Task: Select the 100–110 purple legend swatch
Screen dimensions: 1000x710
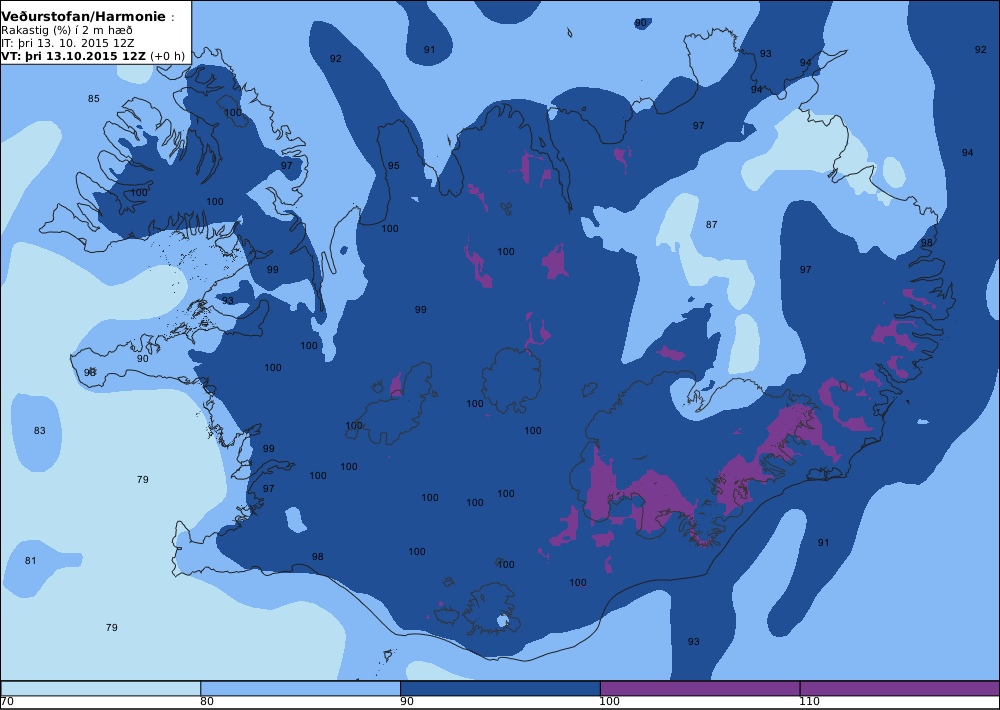Action: pyautogui.click(x=700, y=688)
